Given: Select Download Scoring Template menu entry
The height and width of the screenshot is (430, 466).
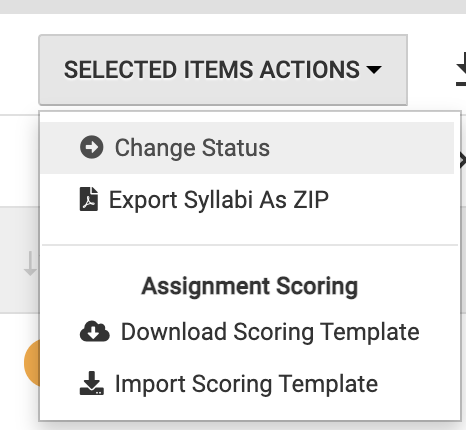Looking at the screenshot, I should pos(270,332).
